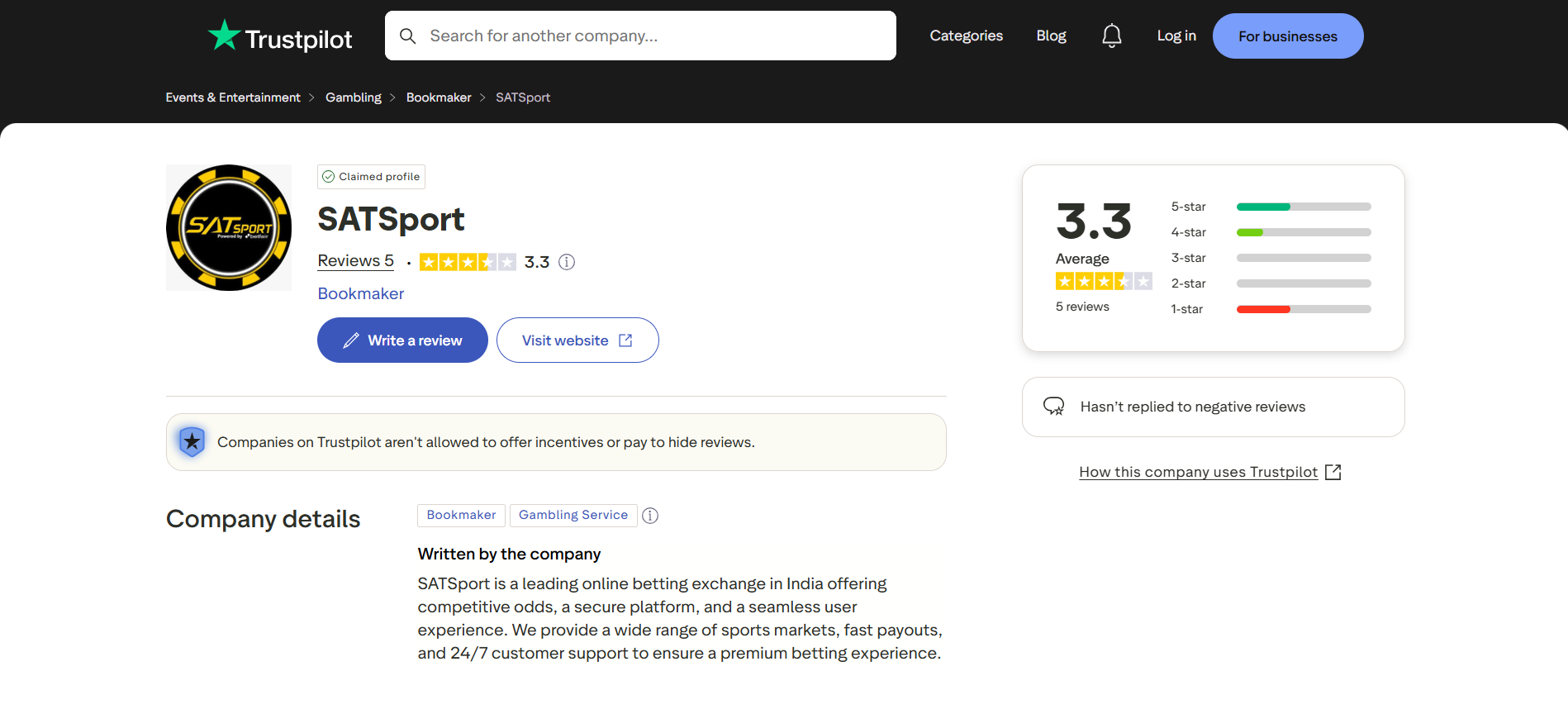This screenshot has height=714, width=1568.
Task: Go to the Blog section
Action: pyautogui.click(x=1051, y=35)
